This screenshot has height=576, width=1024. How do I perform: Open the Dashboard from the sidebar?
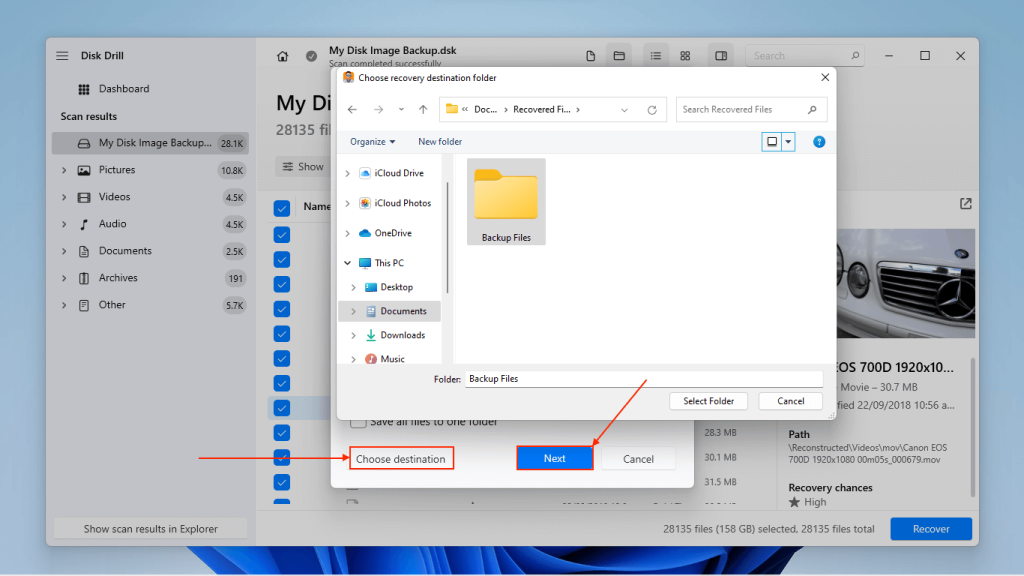pyautogui.click(x=119, y=88)
